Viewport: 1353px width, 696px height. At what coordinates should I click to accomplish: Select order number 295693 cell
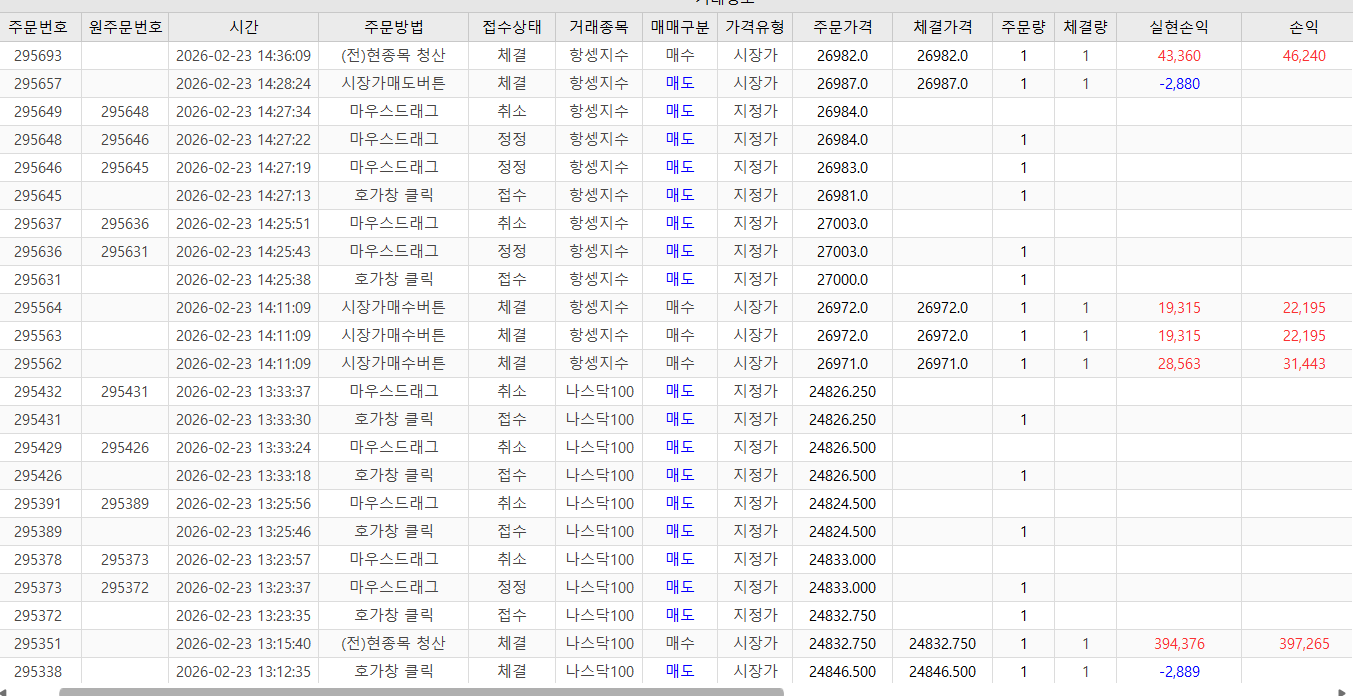pyautogui.click(x=38, y=56)
